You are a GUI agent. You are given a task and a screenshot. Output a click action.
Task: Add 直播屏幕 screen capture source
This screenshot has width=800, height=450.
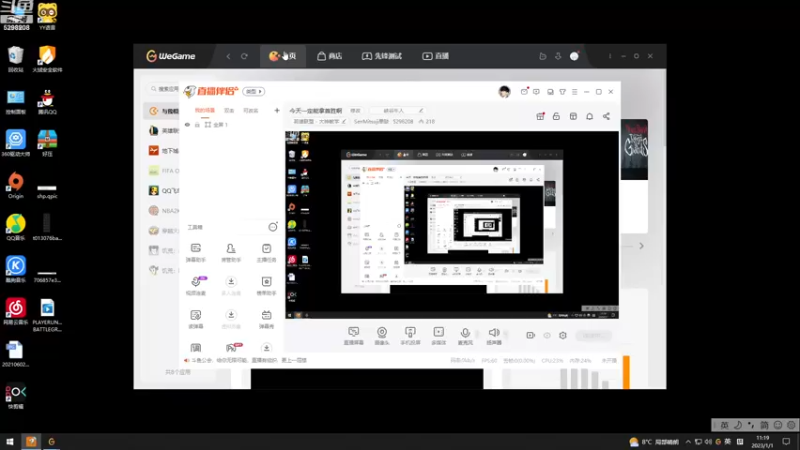coord(354,336)
